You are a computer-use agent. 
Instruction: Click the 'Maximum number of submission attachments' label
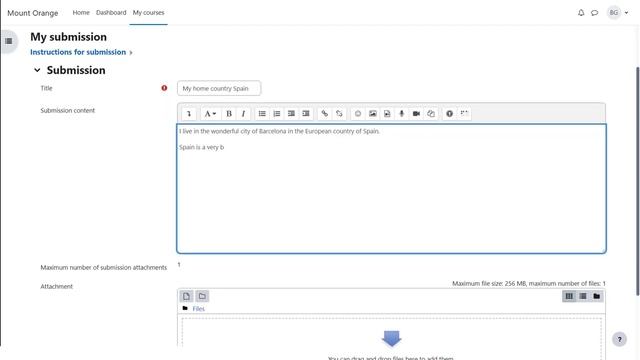104,267
